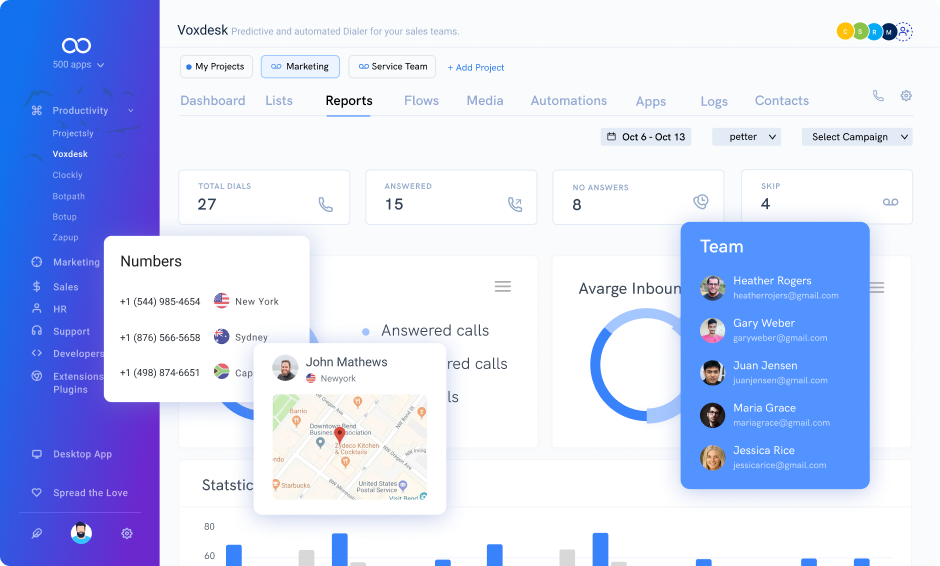Click the voicemail icon in Skip card
This screenshot has width=940, height=566.
coord(890,203)
